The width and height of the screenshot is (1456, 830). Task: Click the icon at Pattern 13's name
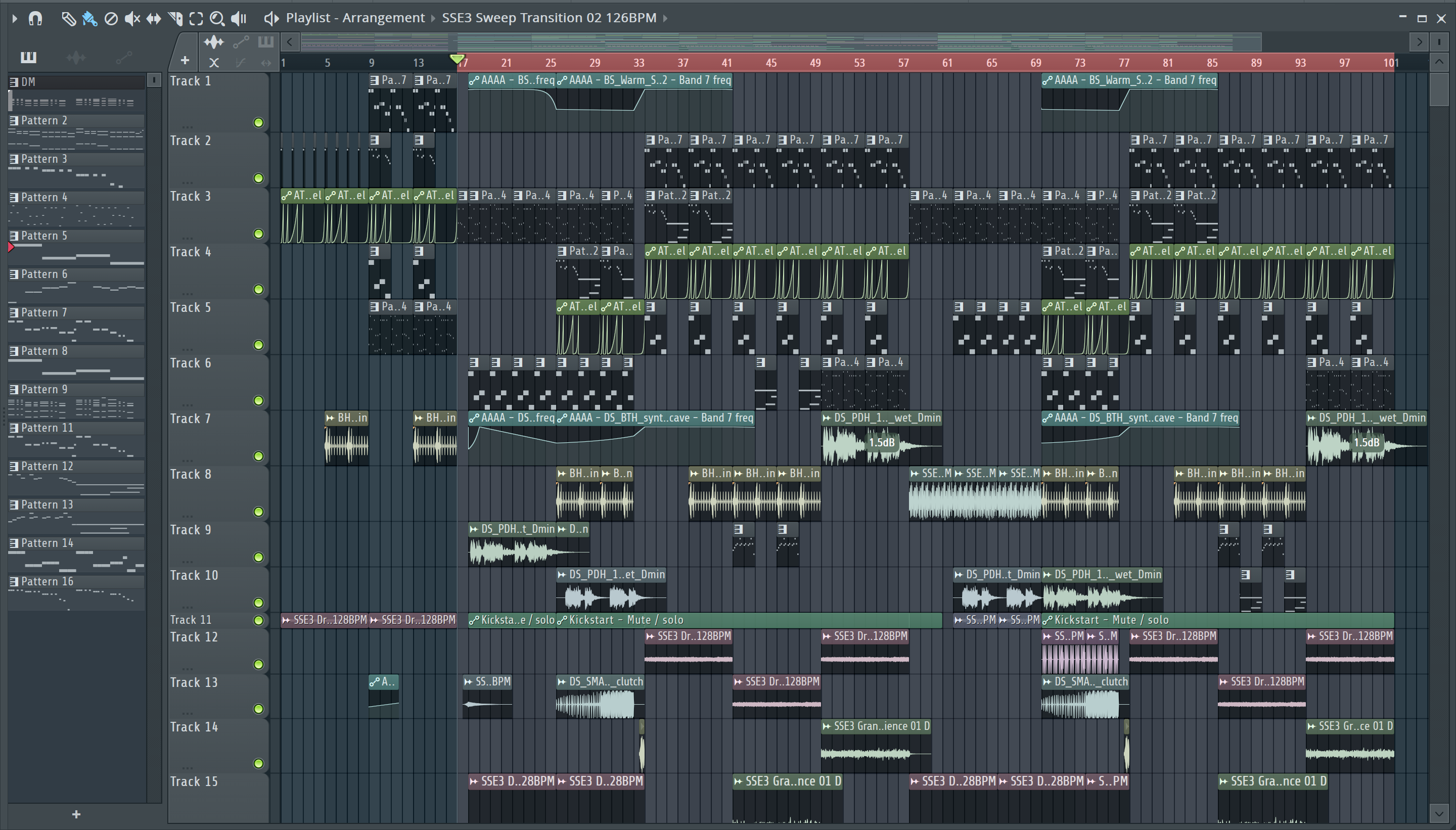pyautogui.click(x=14, y=504)
